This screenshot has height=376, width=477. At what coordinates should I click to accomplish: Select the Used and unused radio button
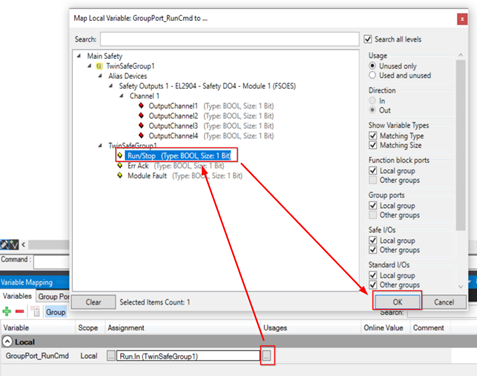372,75
